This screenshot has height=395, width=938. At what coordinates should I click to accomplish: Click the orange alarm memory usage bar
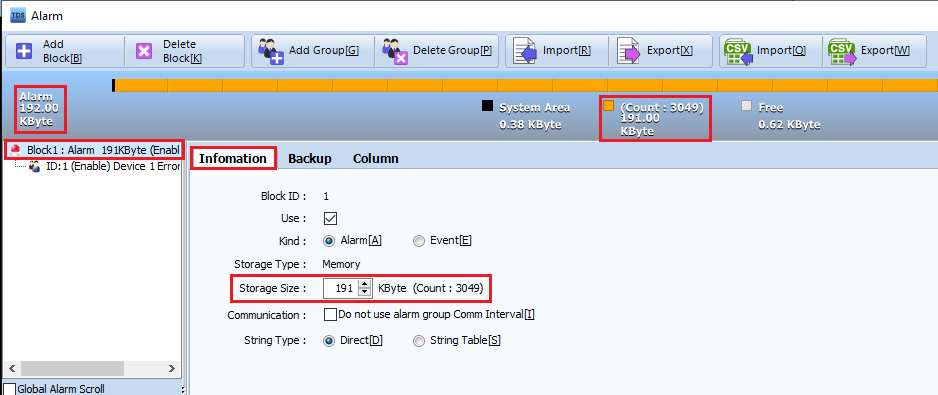[x=526, y=85]
